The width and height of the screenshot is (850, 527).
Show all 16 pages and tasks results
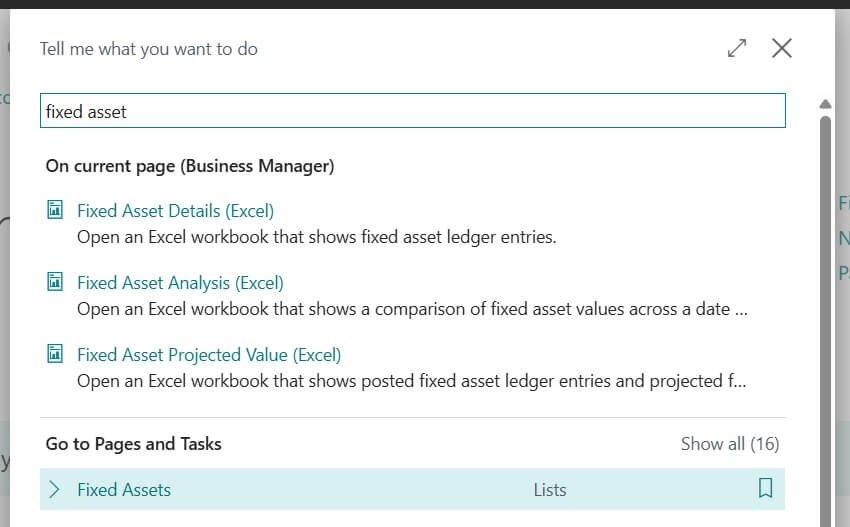[x=729, y=444]
